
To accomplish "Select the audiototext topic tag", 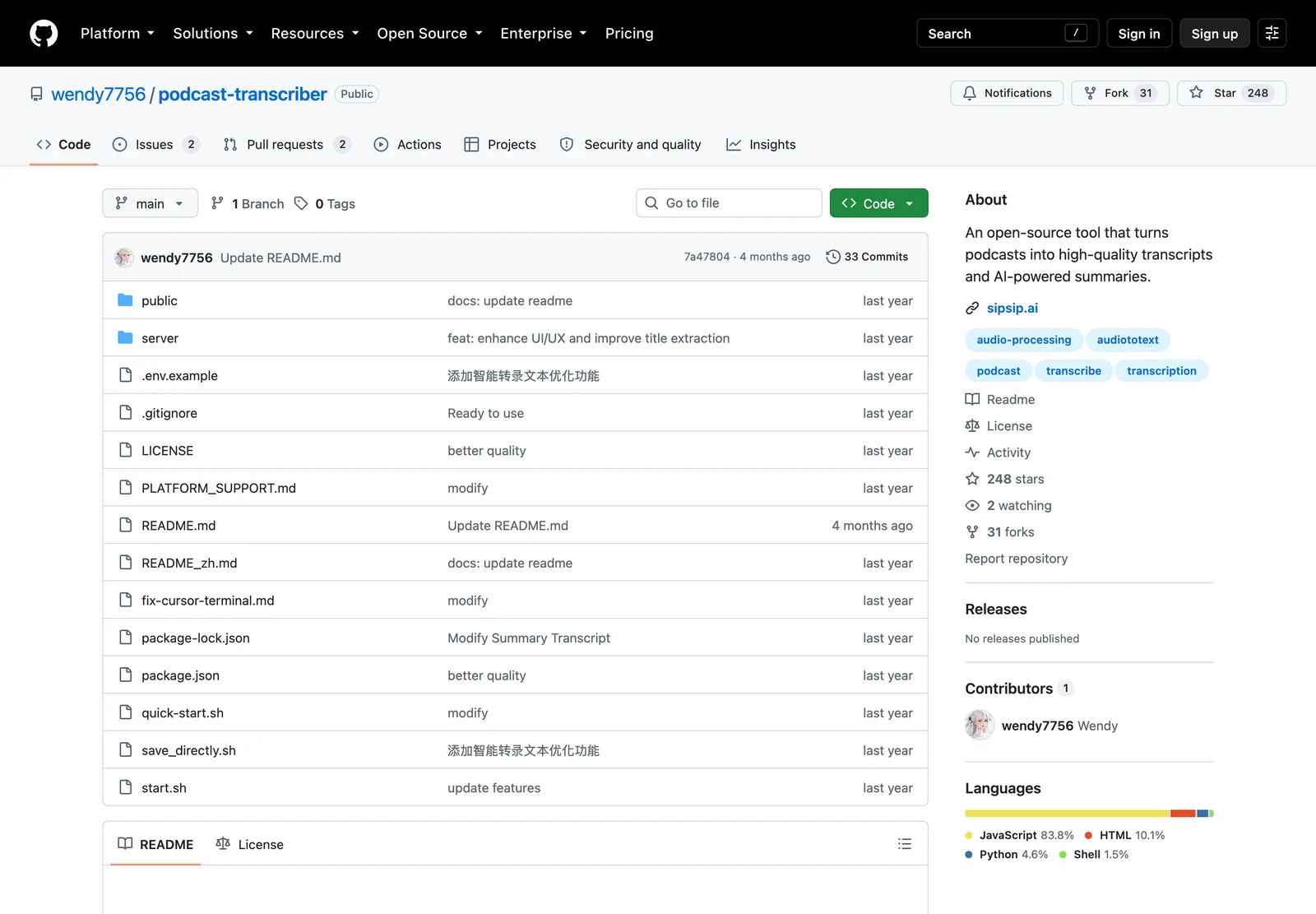I will coord(1128,340).
